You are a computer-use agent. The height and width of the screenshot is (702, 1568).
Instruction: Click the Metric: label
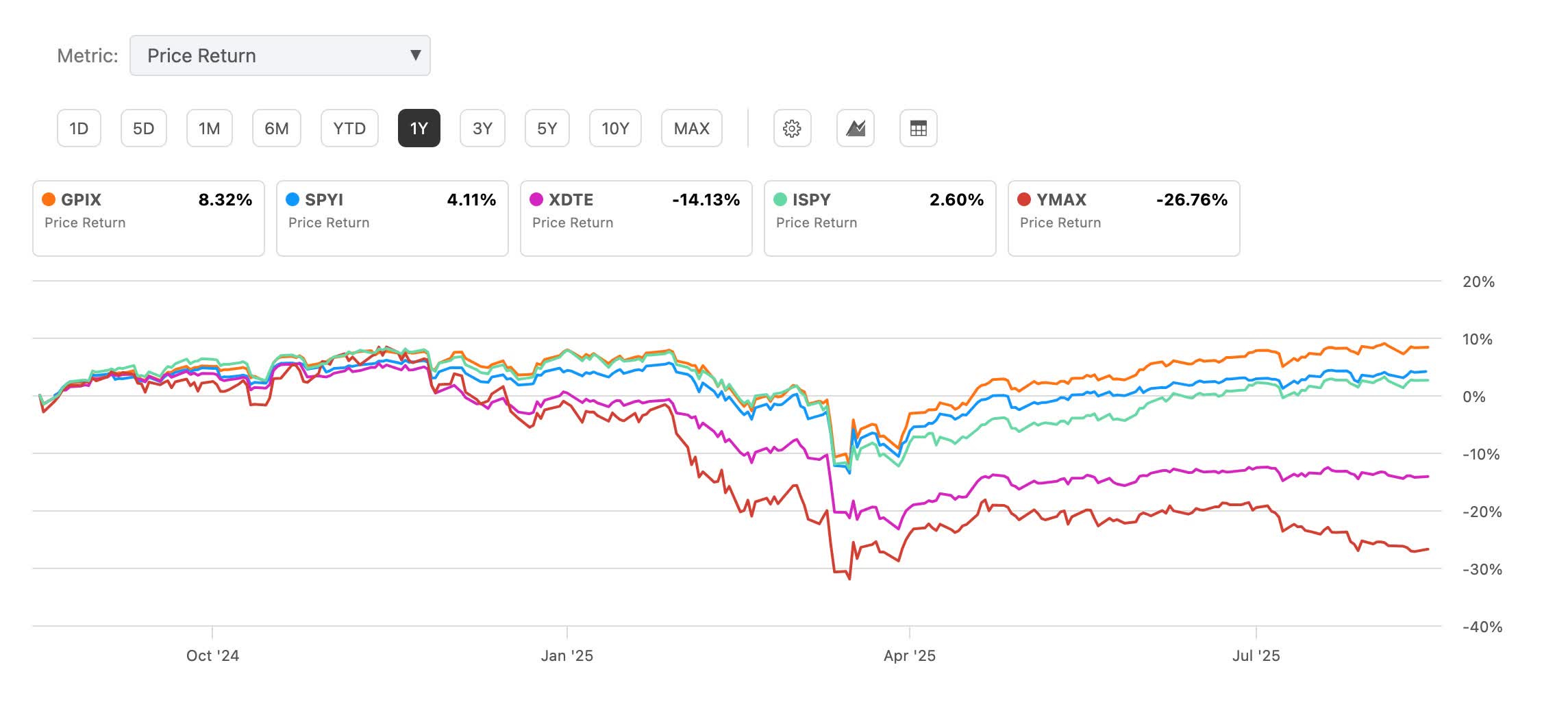[88, 55]
